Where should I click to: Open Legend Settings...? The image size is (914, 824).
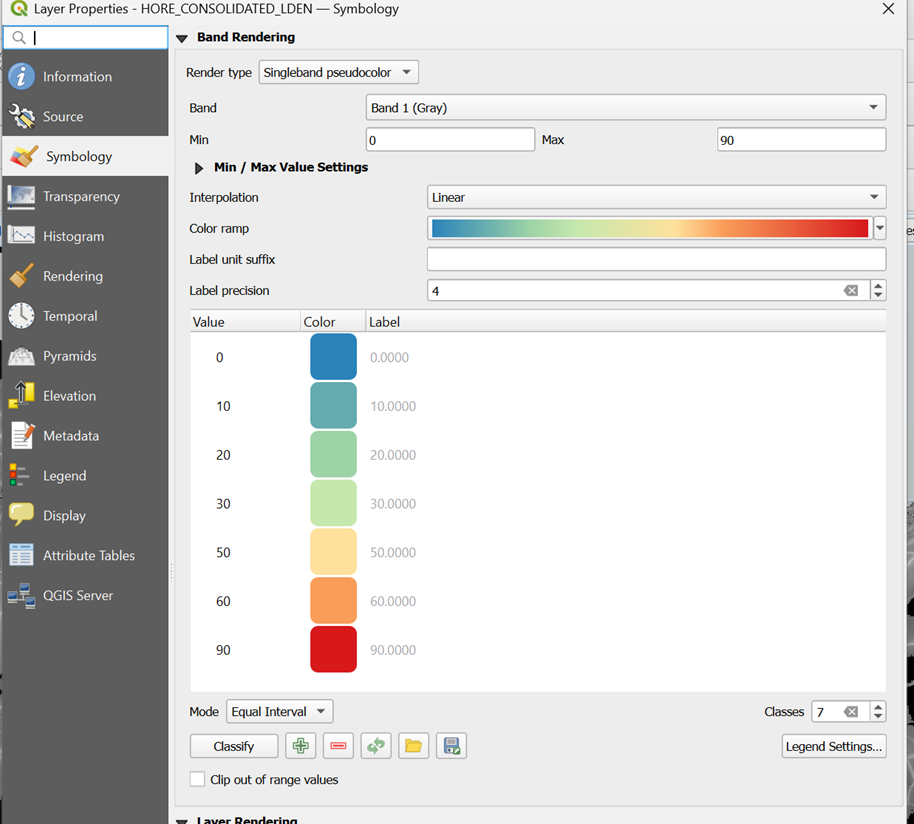(x=834, y=746)
